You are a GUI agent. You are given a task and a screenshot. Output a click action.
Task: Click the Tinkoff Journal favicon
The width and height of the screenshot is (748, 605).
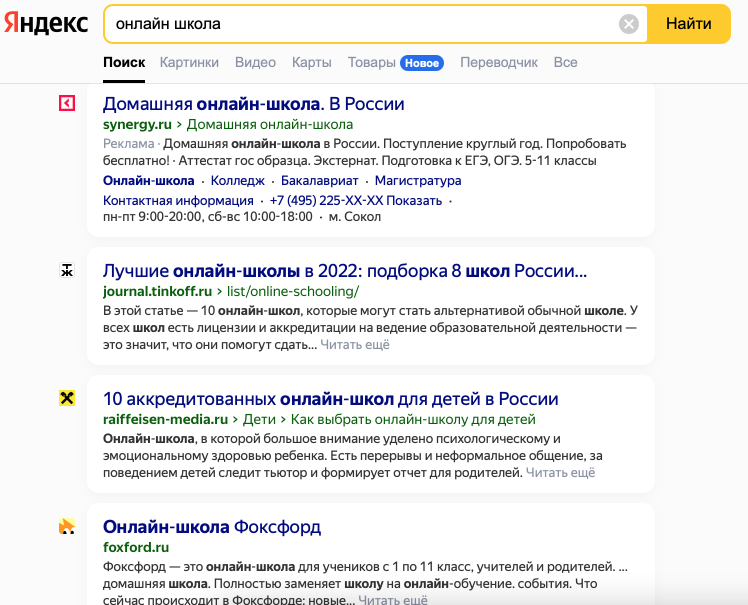(67, 270)
